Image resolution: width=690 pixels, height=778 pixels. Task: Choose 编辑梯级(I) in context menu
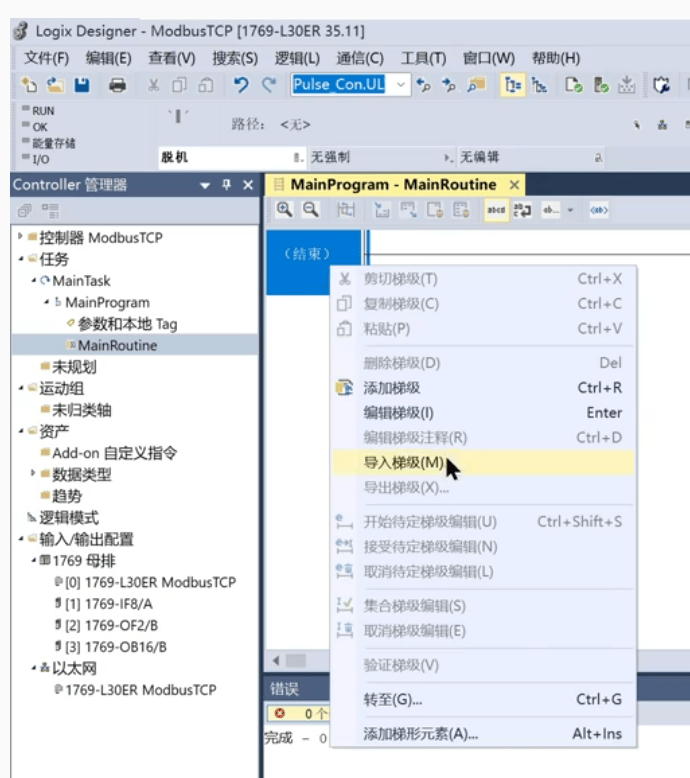484,413
